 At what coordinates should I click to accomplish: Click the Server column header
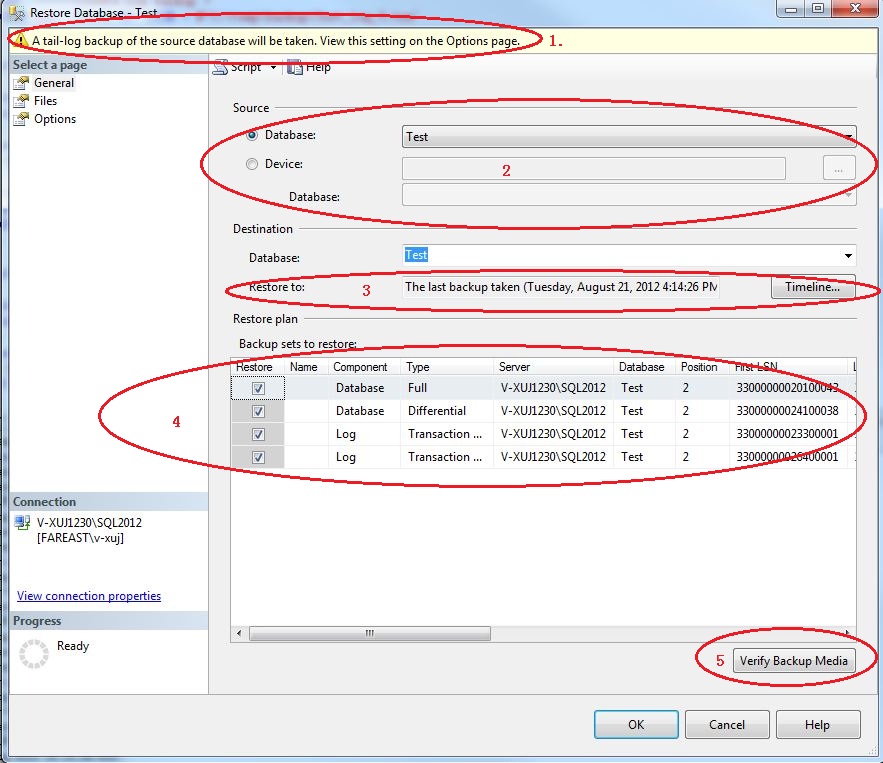click(553, 367)
